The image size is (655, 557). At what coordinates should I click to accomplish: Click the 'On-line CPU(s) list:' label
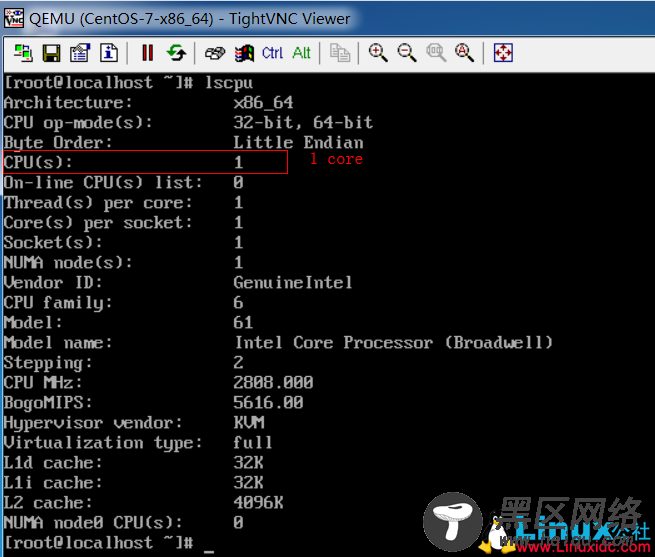coord(103,183)
